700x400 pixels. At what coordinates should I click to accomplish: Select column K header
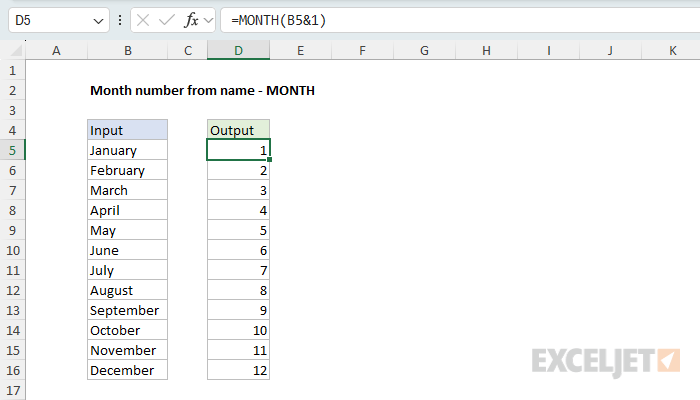tap(671, 50)
